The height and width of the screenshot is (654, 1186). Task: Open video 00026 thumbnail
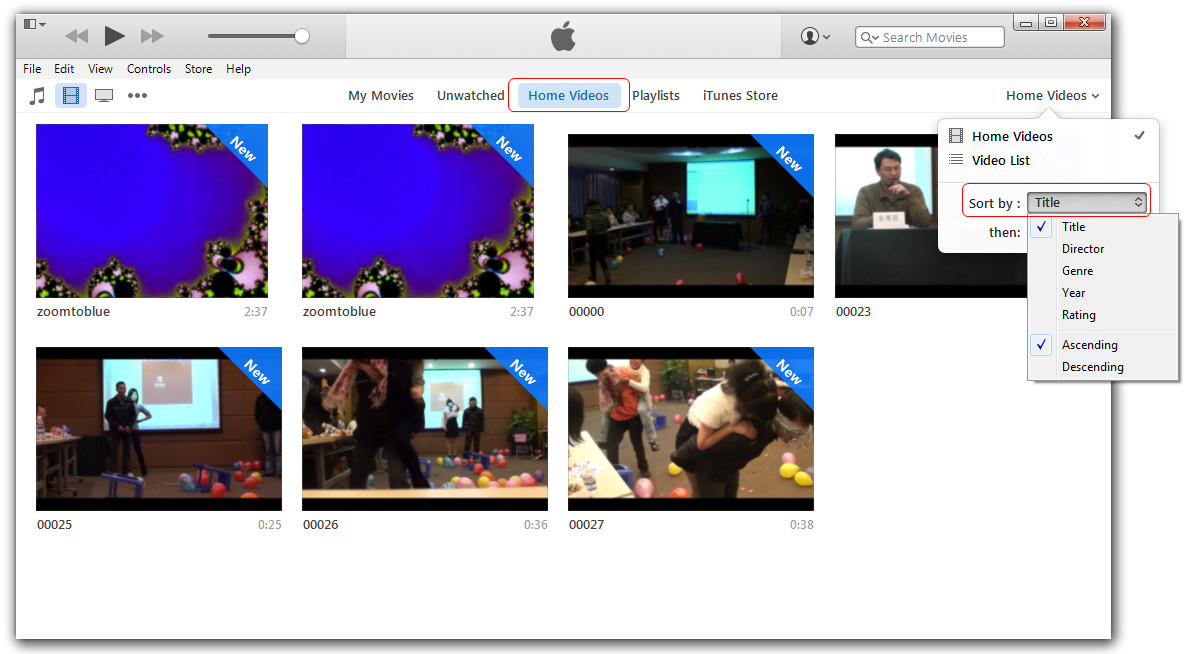coord(425,429)
